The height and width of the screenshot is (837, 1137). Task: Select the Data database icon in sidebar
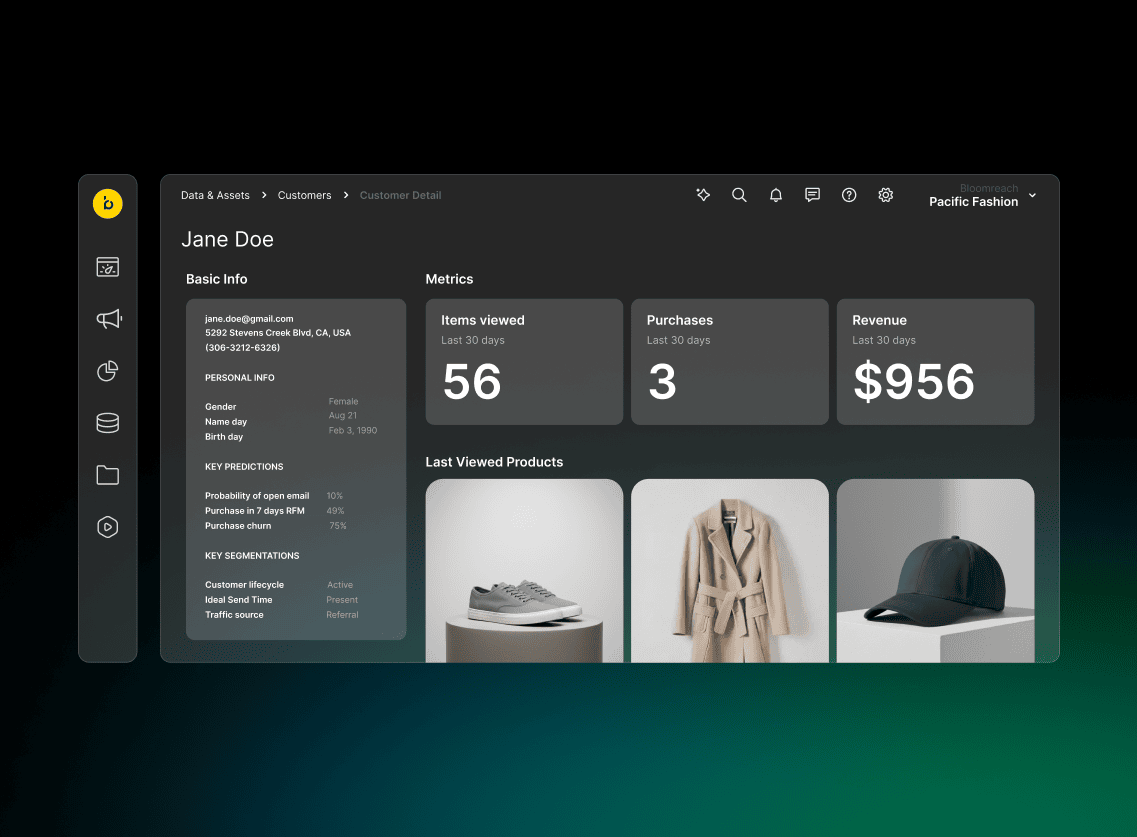click(108, 423)
